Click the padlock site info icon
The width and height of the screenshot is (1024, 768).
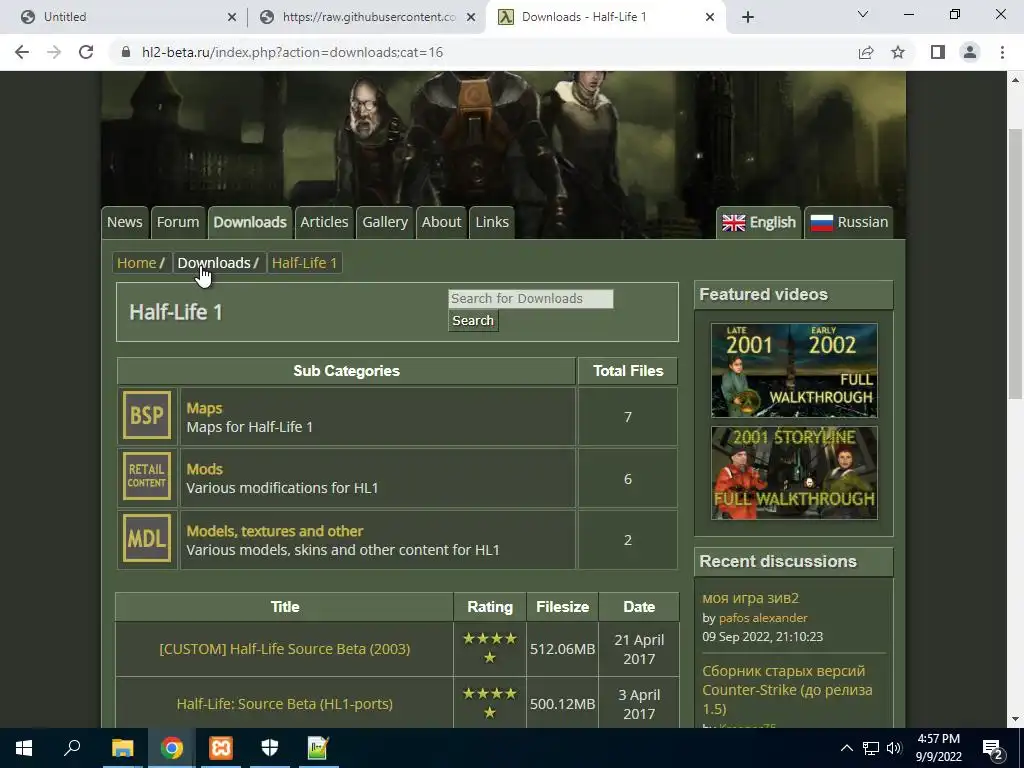(126, 52)
